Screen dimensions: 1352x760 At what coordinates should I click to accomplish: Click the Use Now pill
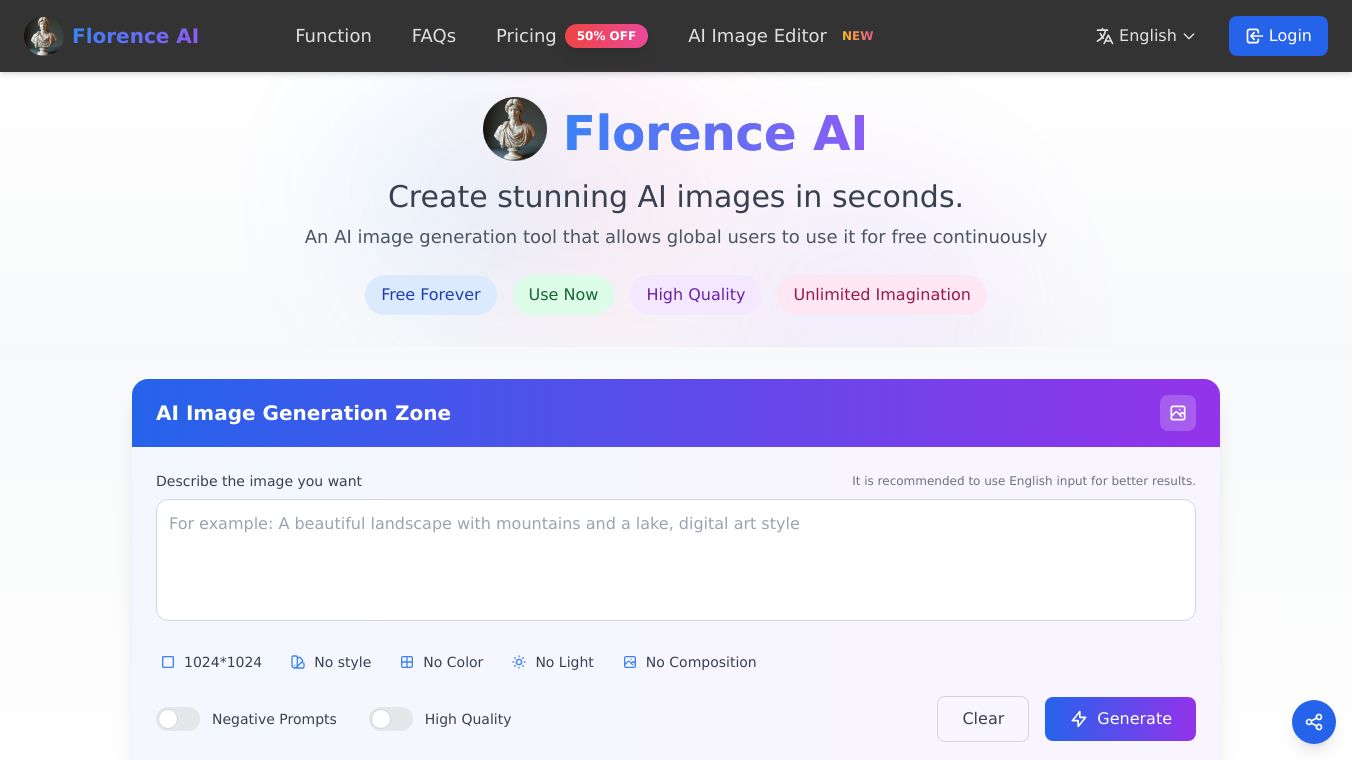pos(563,295)
